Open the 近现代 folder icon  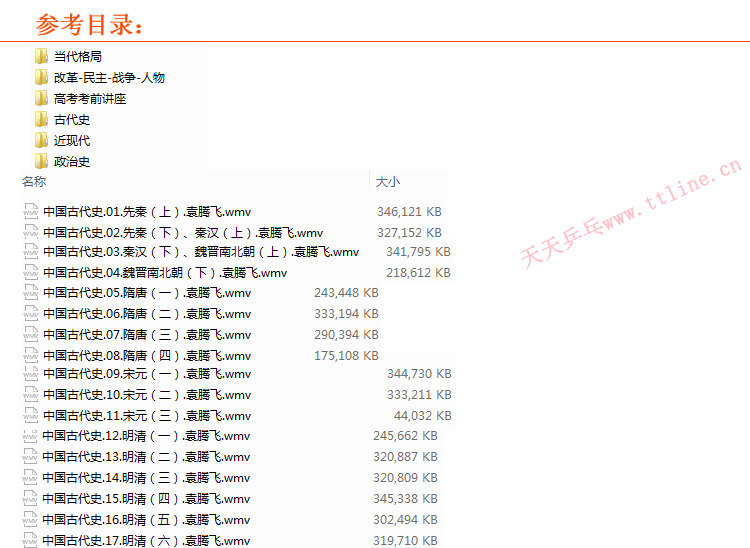click(x=41, y=140)
